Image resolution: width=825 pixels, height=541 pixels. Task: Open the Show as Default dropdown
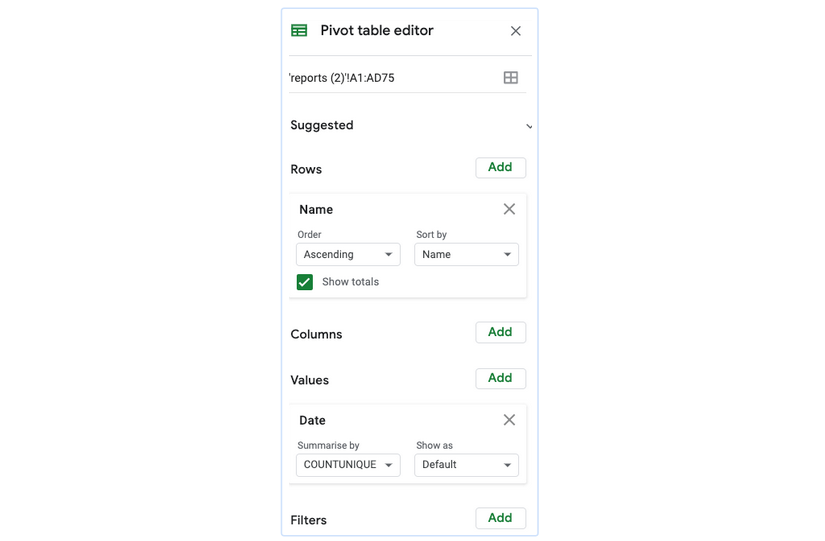(466, 465)
